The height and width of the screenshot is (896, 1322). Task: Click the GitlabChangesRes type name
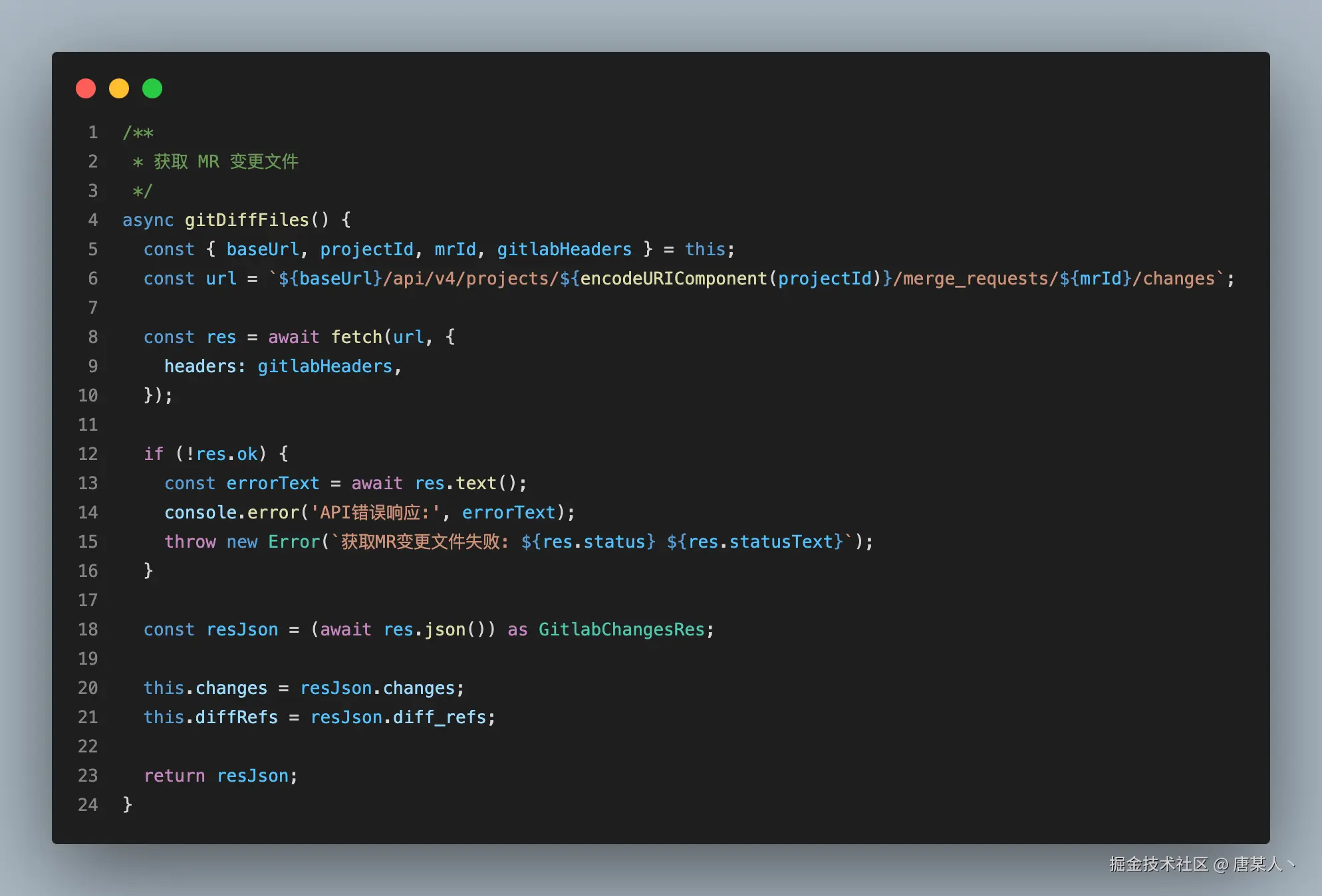point(621,629)
